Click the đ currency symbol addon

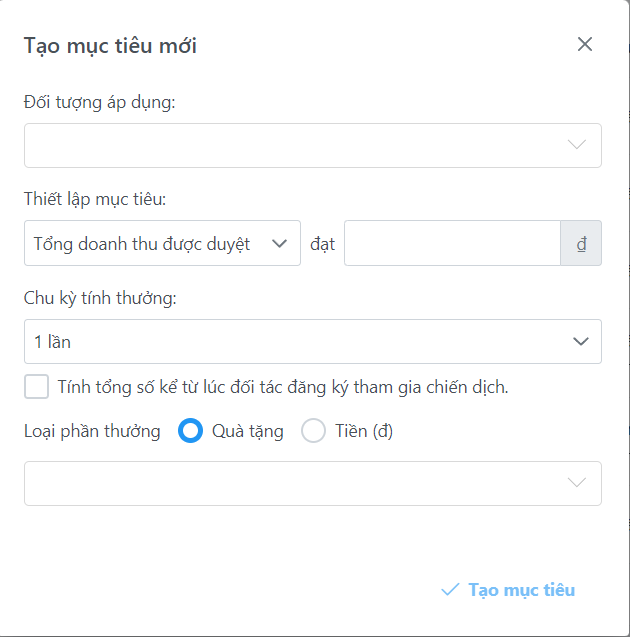tap(581, 243)
